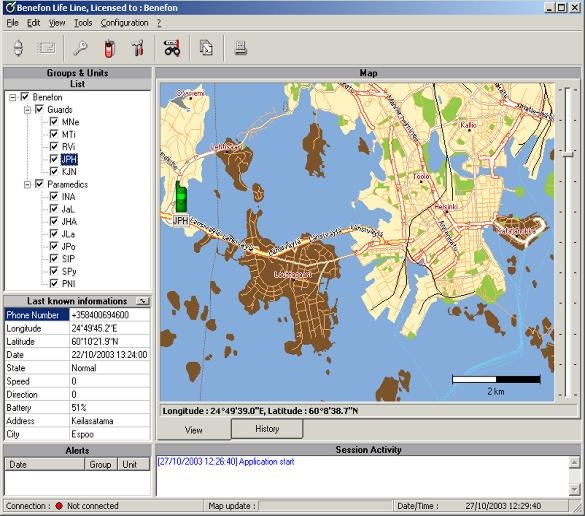Collapse the Paramedics tree node

[x=27, y=184]
